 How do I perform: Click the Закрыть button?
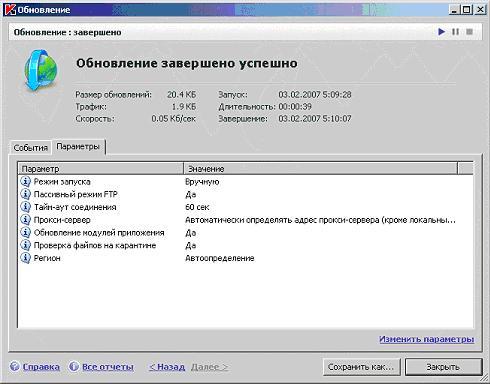[443, 367]
